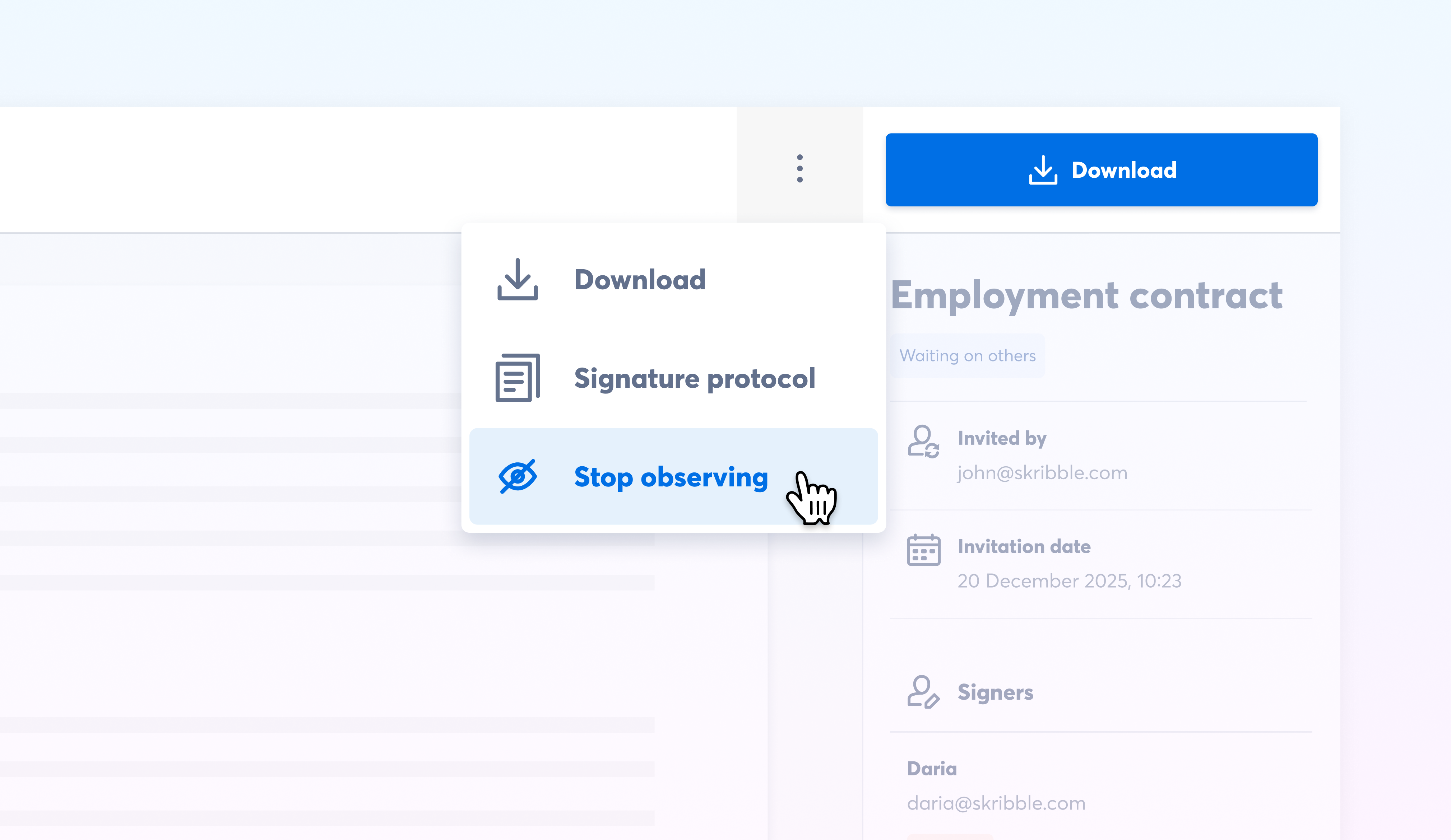Click the Signers section heading
Screen dimensions: 1451x840
(995, 692)
